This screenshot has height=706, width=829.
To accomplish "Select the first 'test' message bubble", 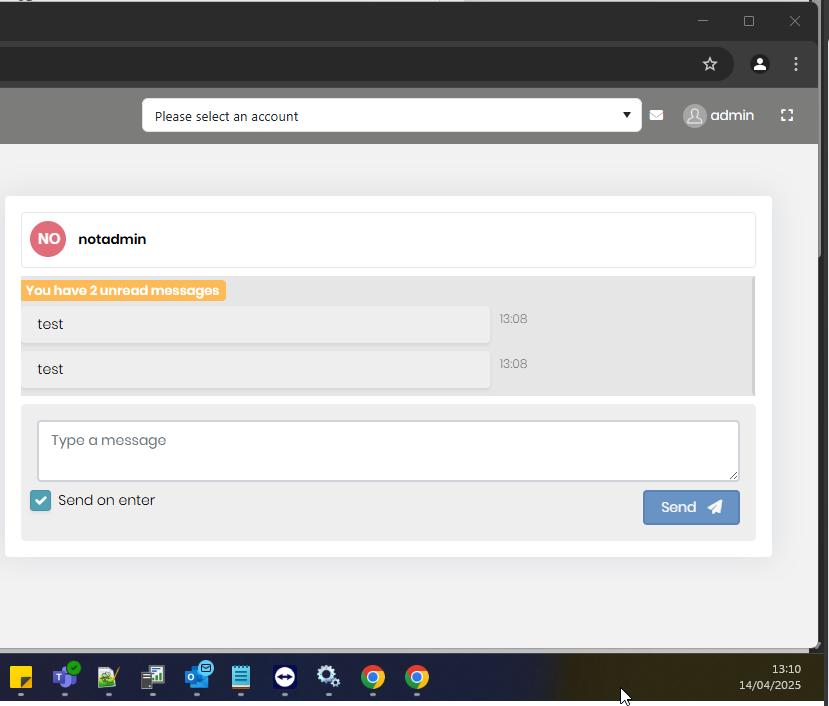I will click(255, 324).
